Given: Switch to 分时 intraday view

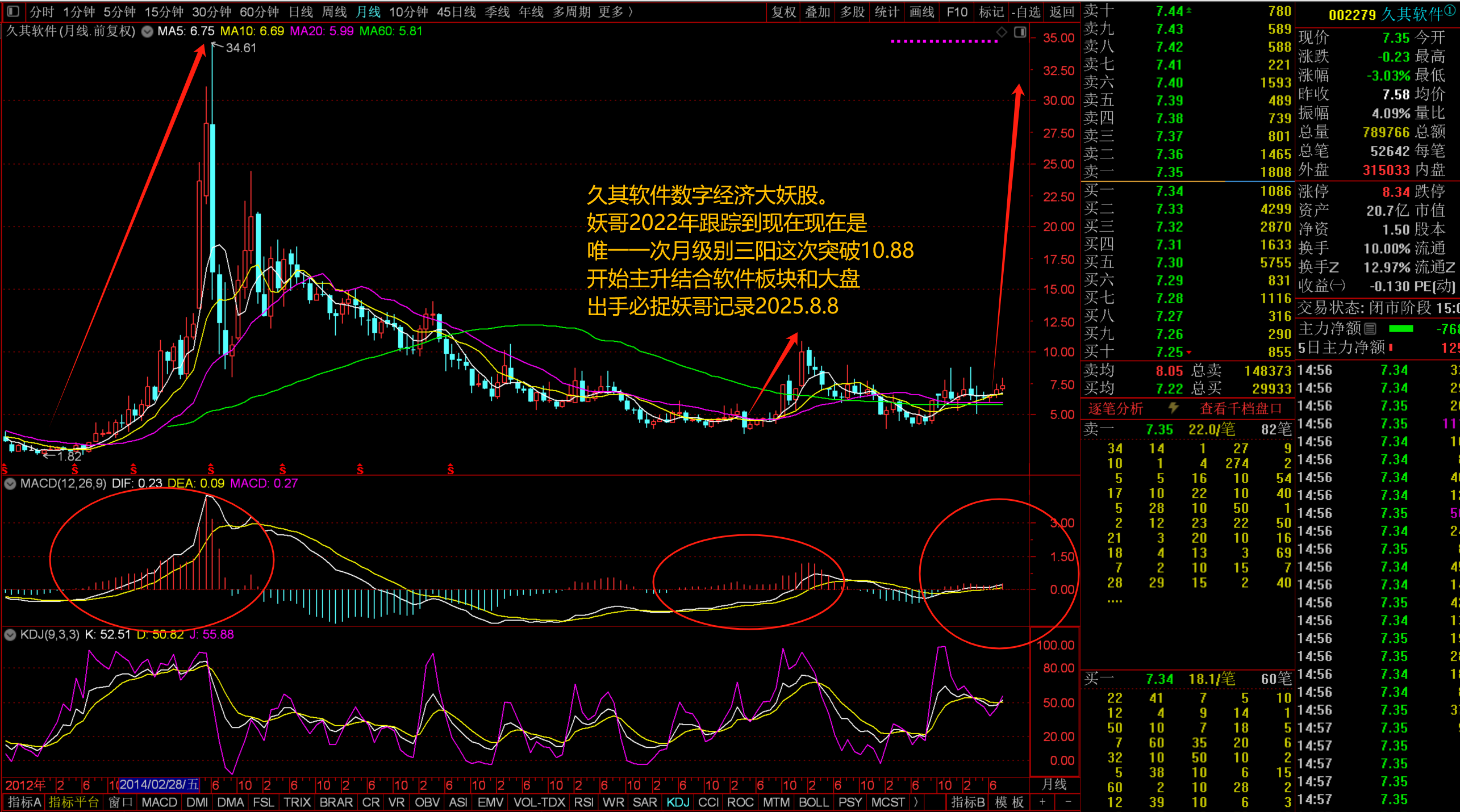Looking at the screenshot, I should (x=41, y=11).
